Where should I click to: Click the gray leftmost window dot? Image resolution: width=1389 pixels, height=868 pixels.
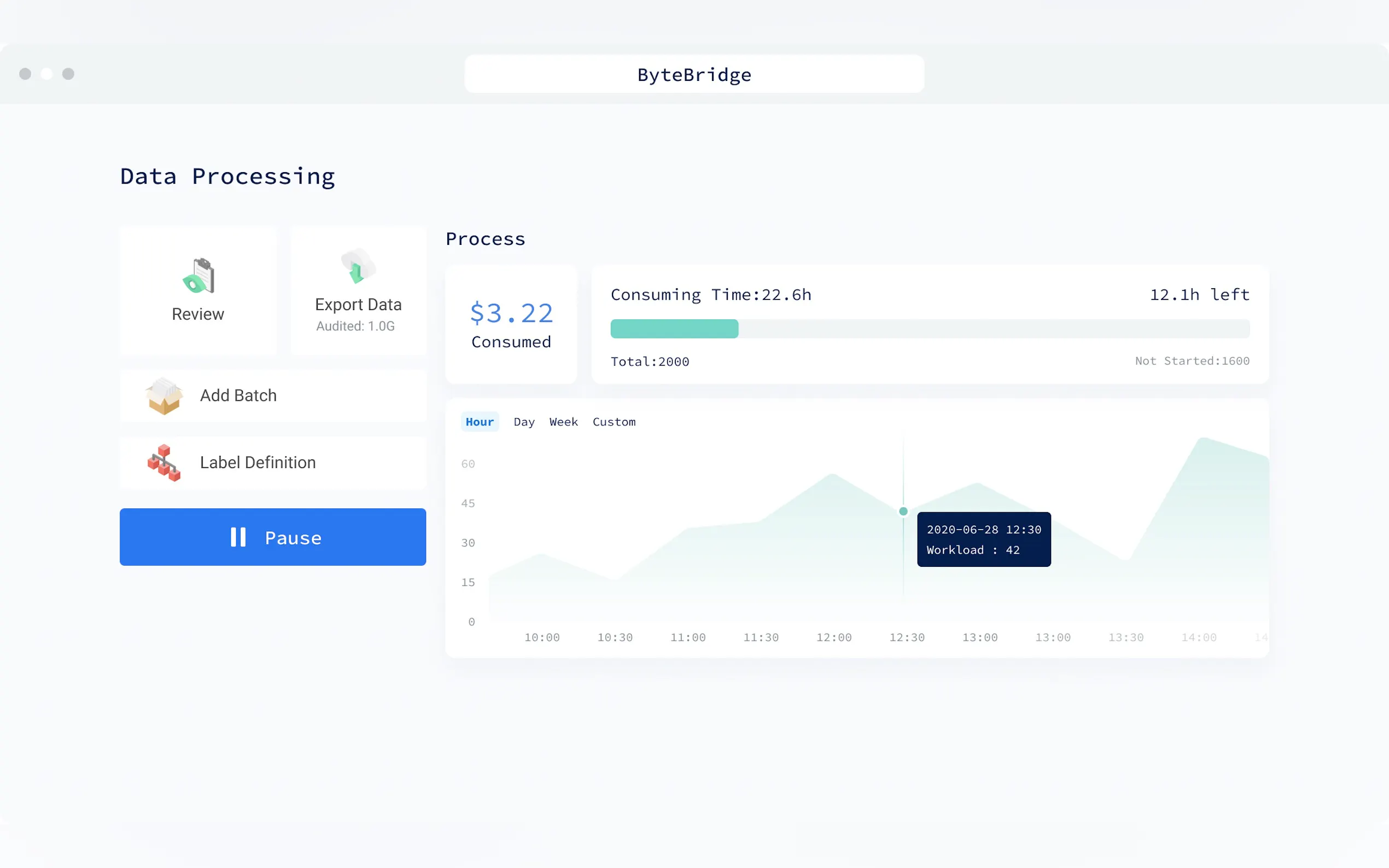pos(25,74)
